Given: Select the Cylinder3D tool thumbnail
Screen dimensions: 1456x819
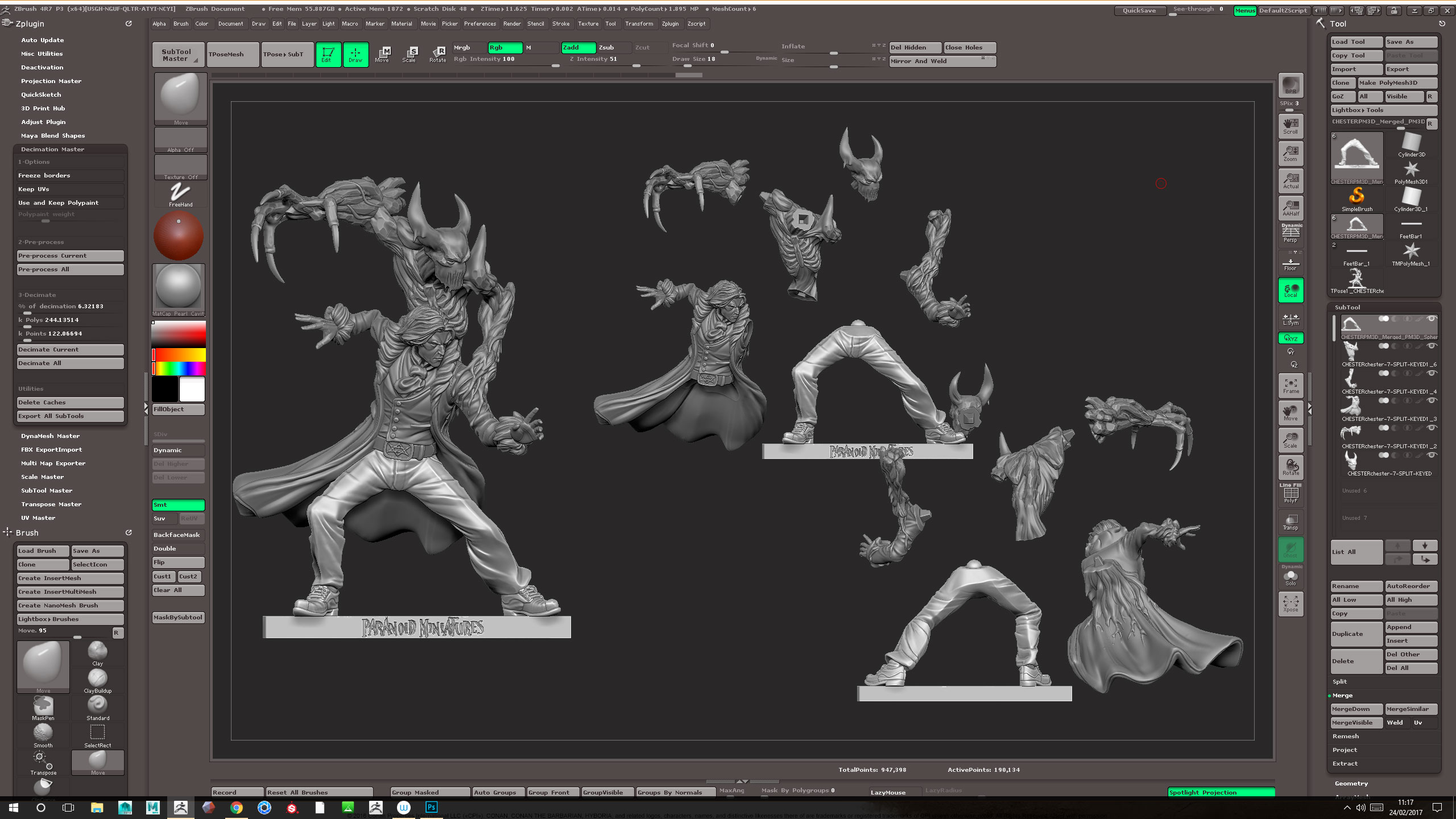Looking at the screenshot, I should pos(1412,144).
